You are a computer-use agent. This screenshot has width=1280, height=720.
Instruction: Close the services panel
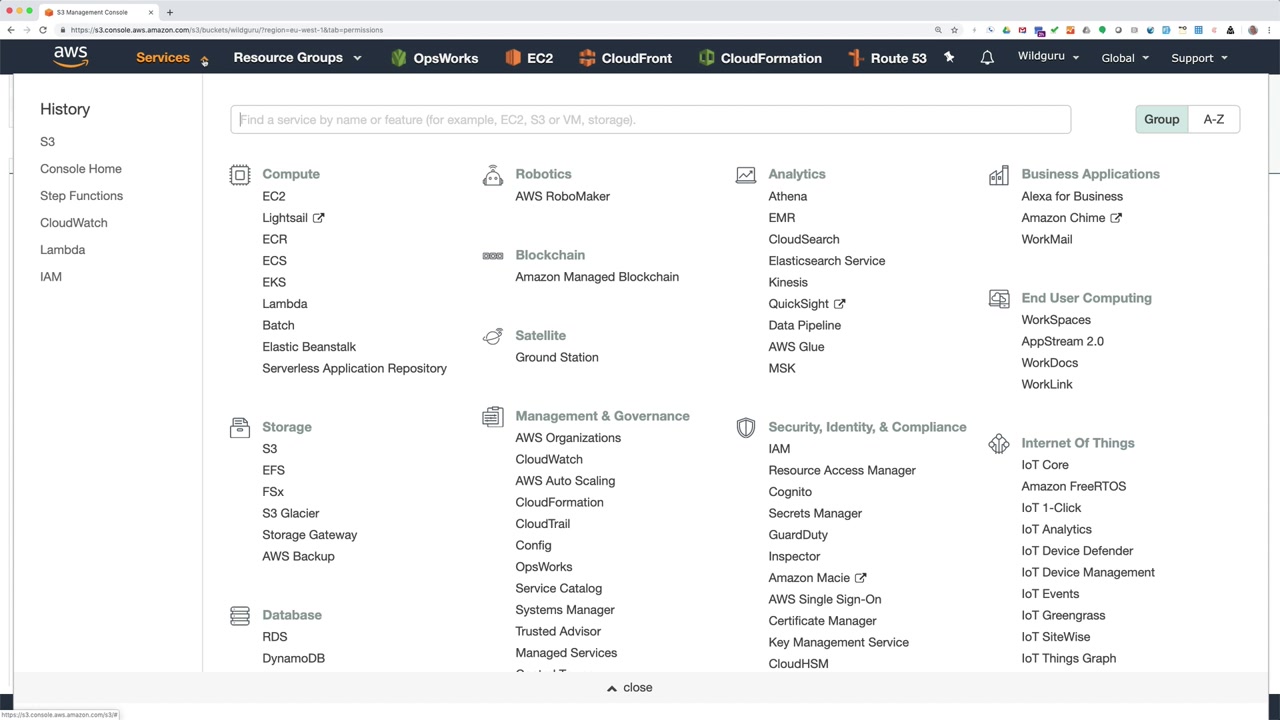point(629,688)
